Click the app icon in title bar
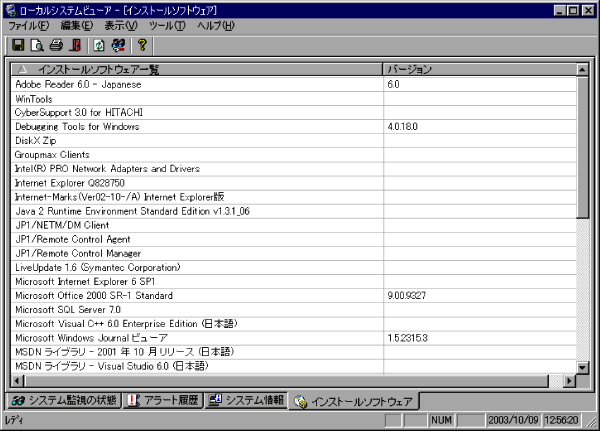Viewport: 600px width, 431px height. (11, 10)
